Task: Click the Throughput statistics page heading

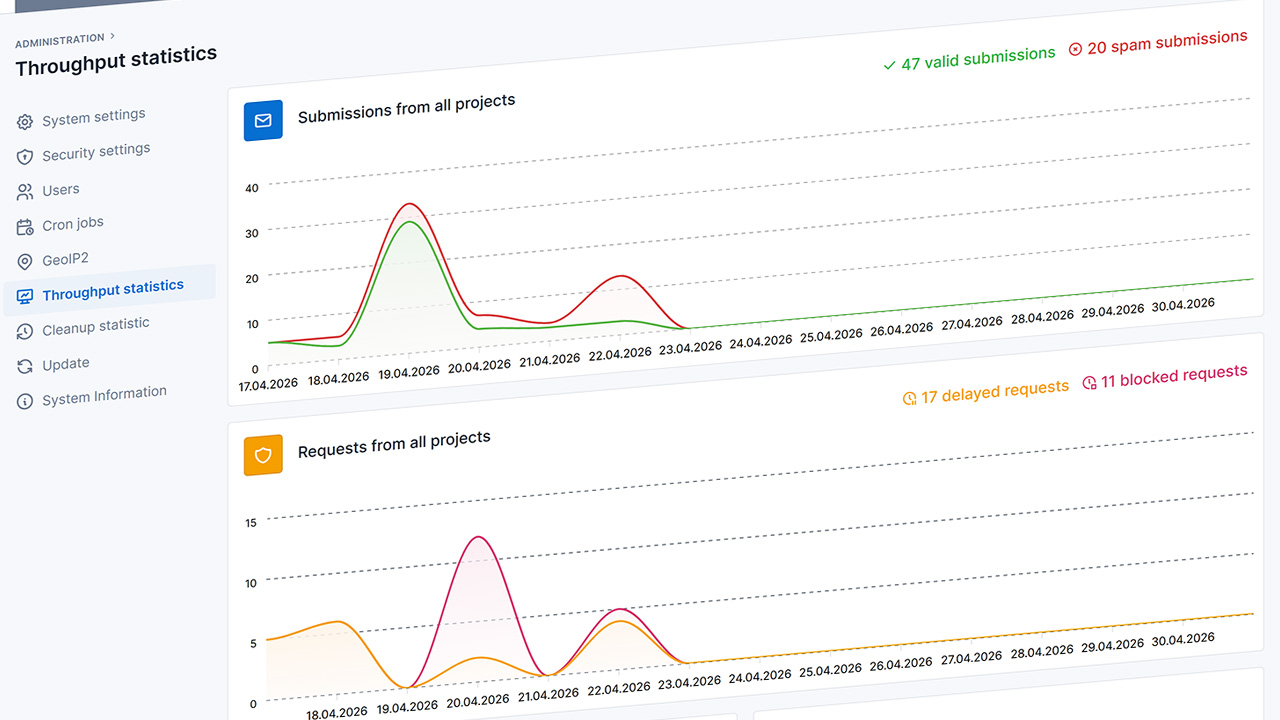Action: (x=116, y=62)
